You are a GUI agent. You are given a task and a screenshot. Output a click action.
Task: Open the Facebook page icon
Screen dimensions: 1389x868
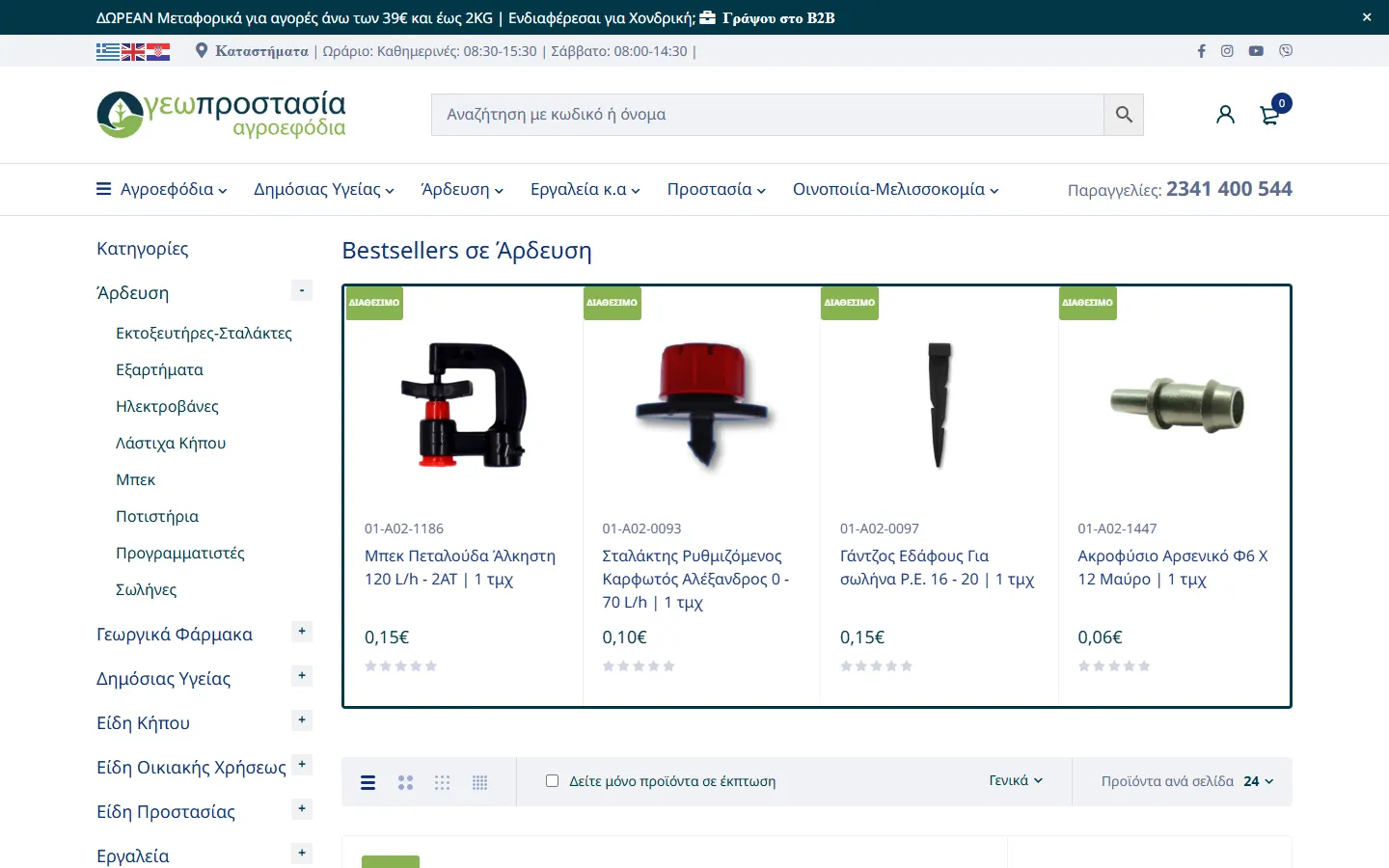pos(1202,51)
